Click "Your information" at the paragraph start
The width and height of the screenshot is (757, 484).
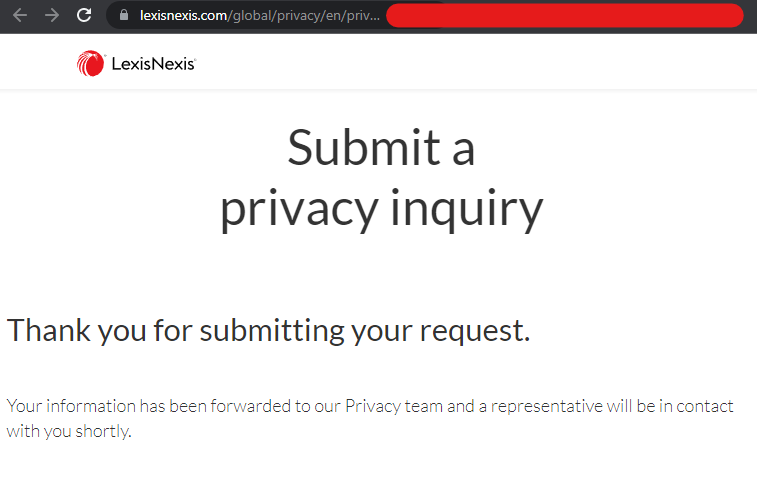point(71,406)
